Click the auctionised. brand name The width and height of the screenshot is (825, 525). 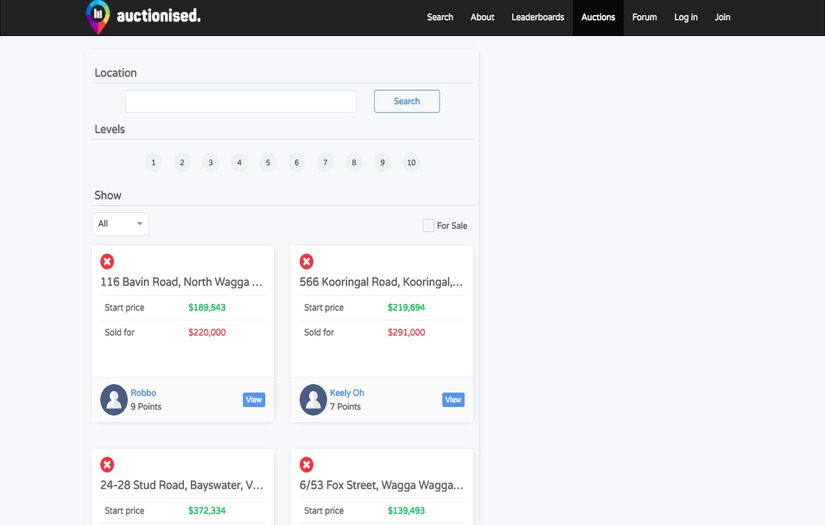tap(158, 16)
